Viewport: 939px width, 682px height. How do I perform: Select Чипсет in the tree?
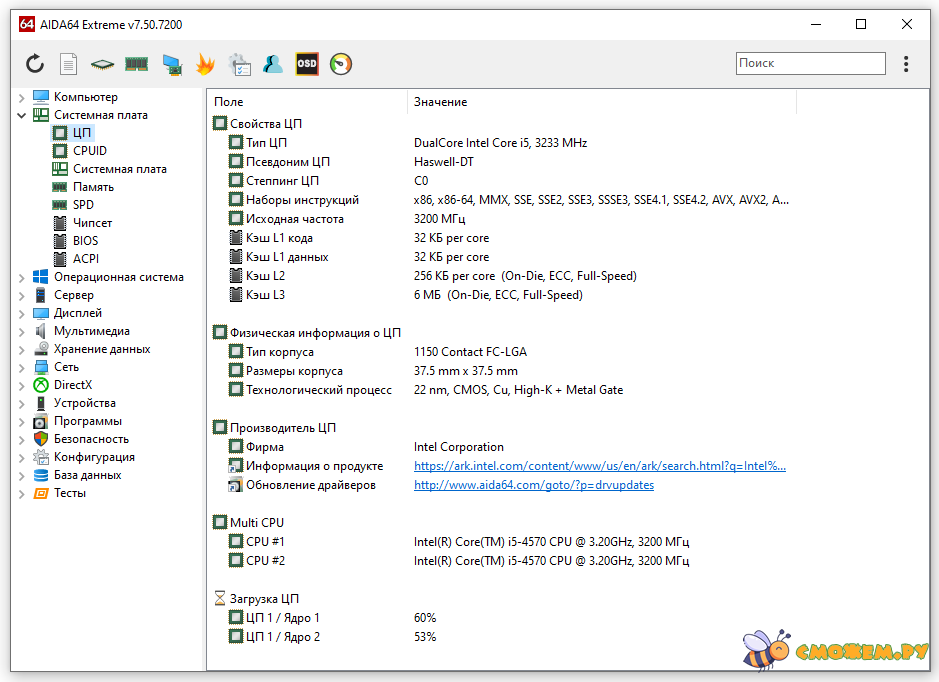[83, 223]
